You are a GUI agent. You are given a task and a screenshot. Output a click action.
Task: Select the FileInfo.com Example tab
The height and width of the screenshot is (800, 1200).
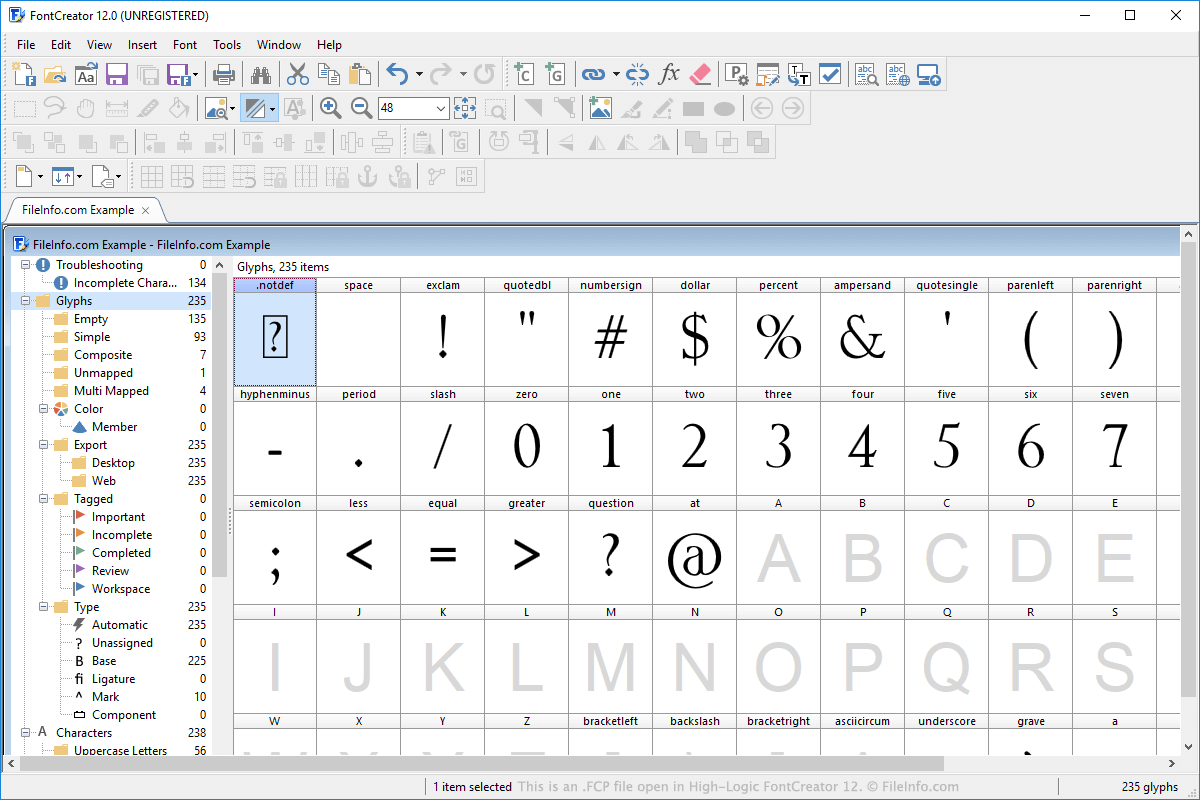pos(78,210)
